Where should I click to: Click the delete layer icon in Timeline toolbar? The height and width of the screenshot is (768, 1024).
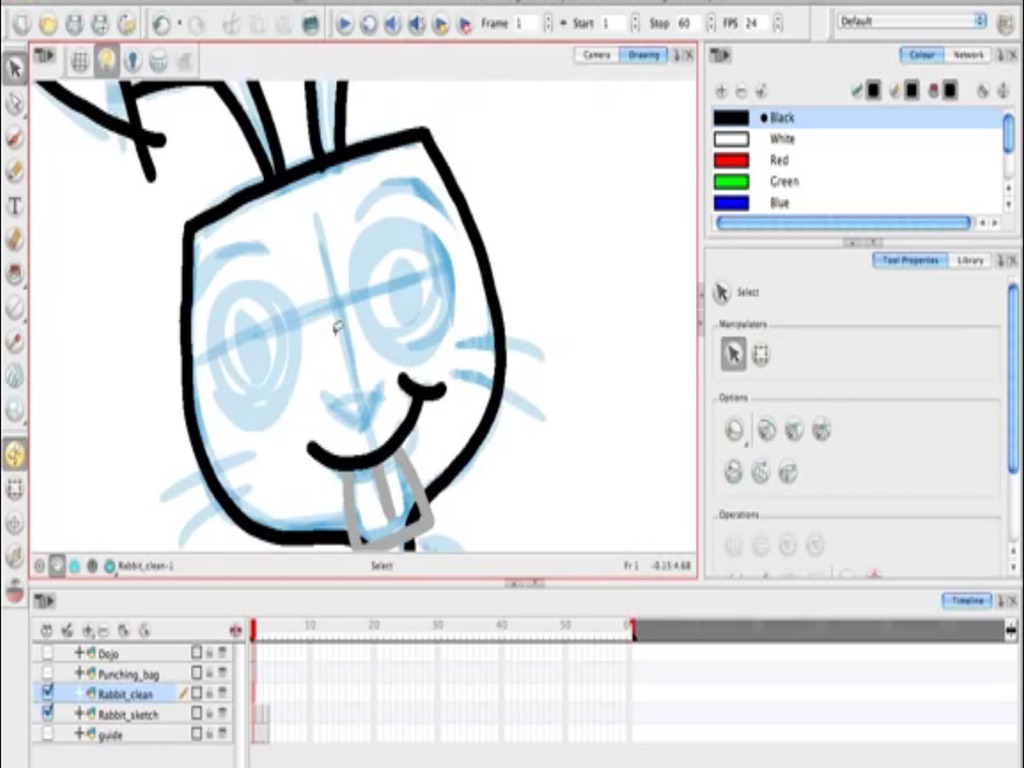(104, 631)
